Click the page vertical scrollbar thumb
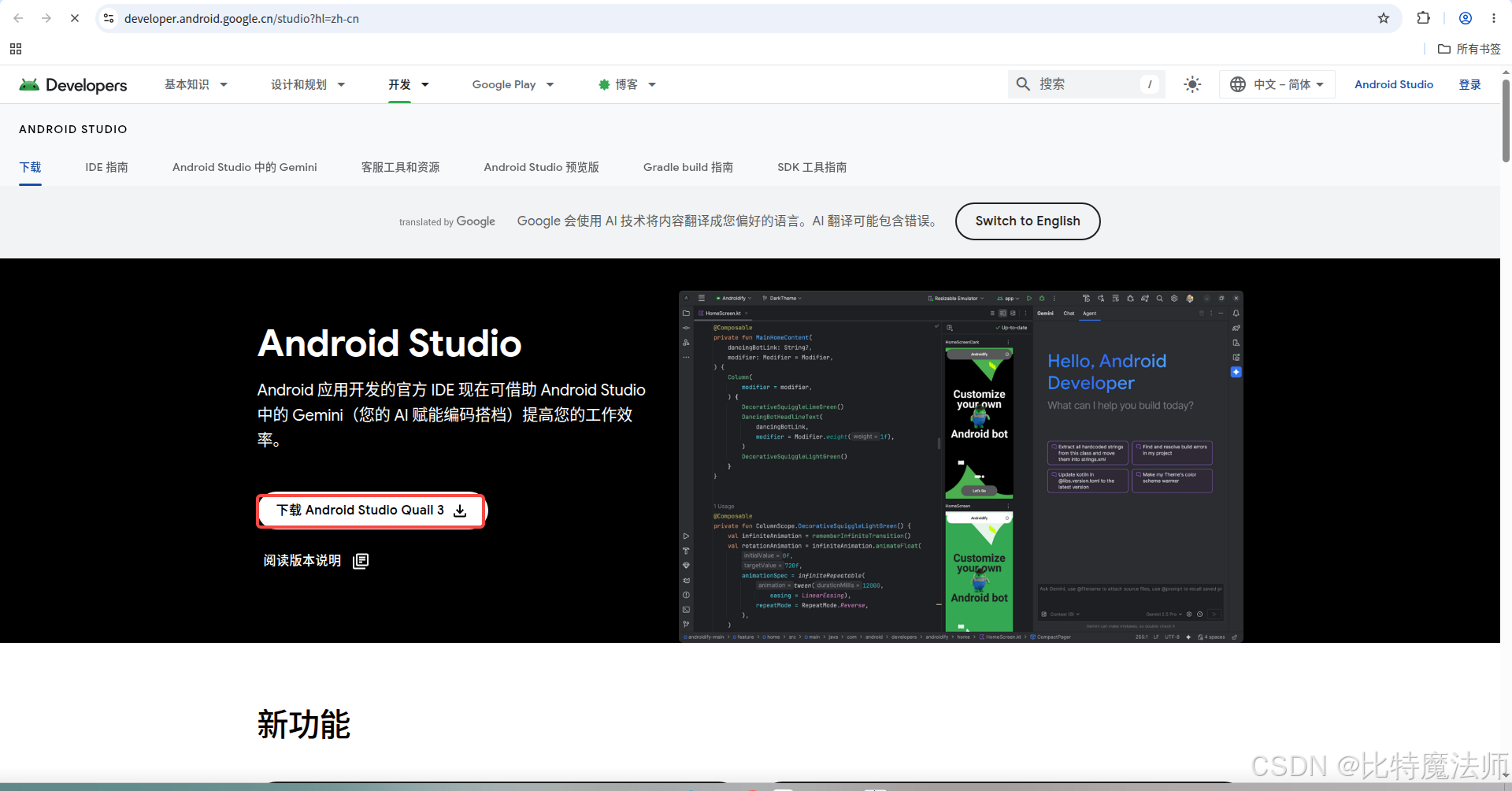Screen dimensions: 1512x791 pos(1506,120)
